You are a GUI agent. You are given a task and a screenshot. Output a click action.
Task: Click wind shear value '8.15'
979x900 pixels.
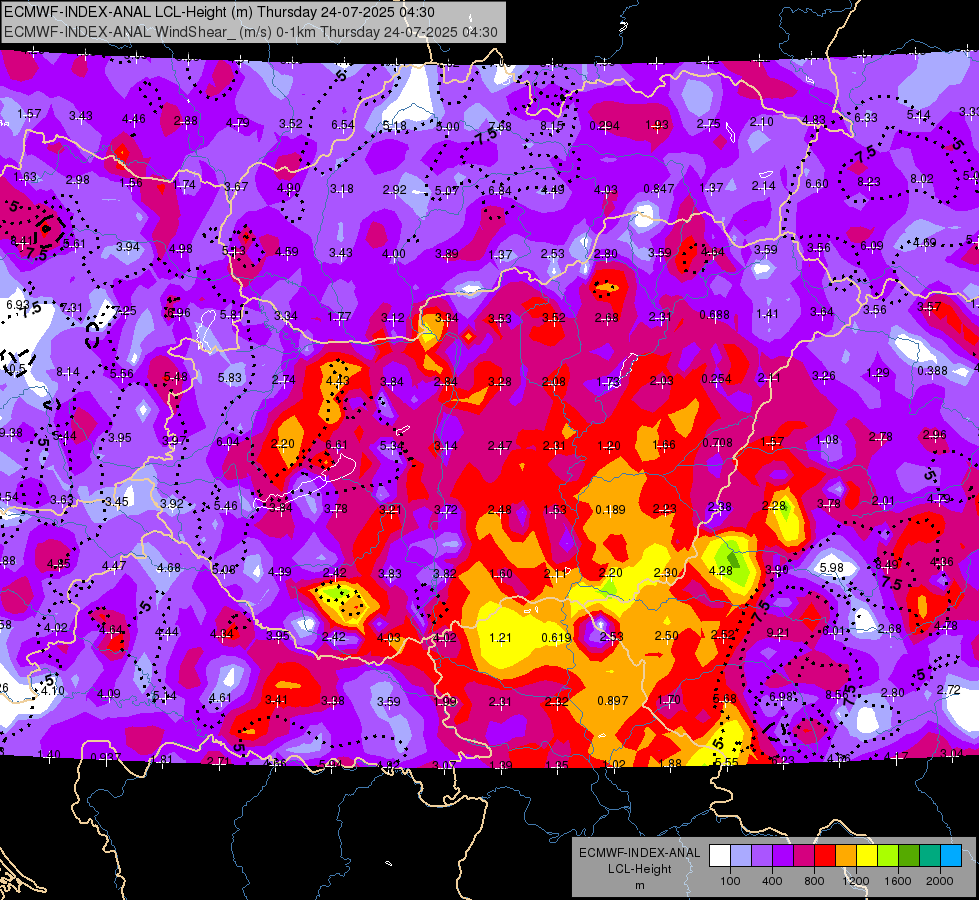click(552, 126)
